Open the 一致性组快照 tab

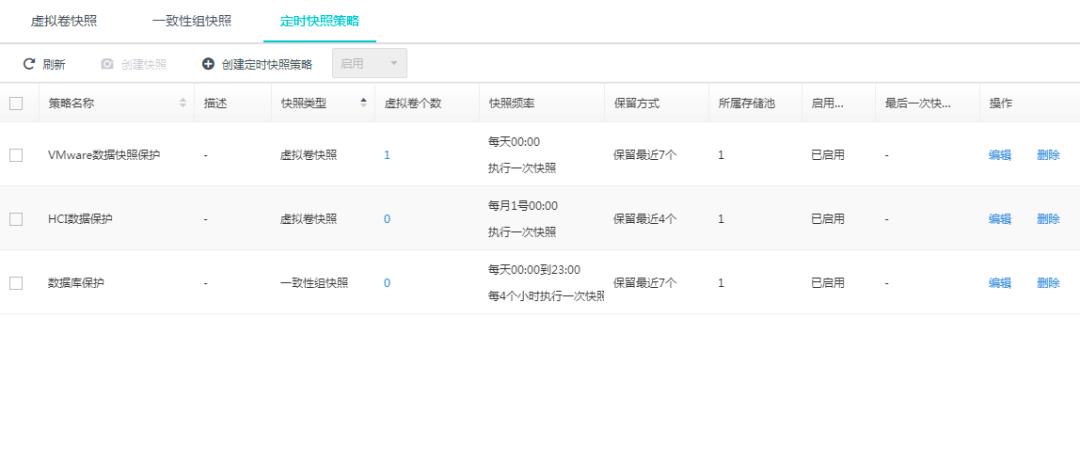click(191, 21)
